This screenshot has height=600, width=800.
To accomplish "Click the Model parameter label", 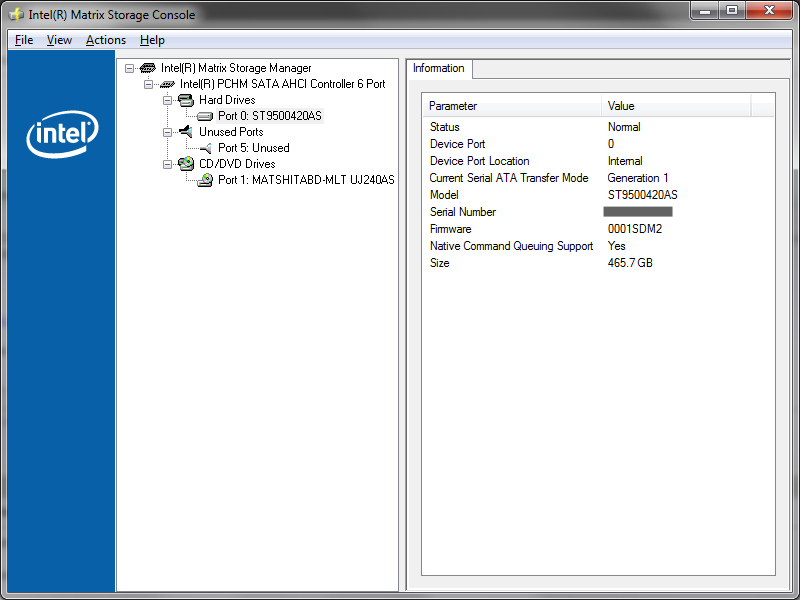I will point(444,195).
